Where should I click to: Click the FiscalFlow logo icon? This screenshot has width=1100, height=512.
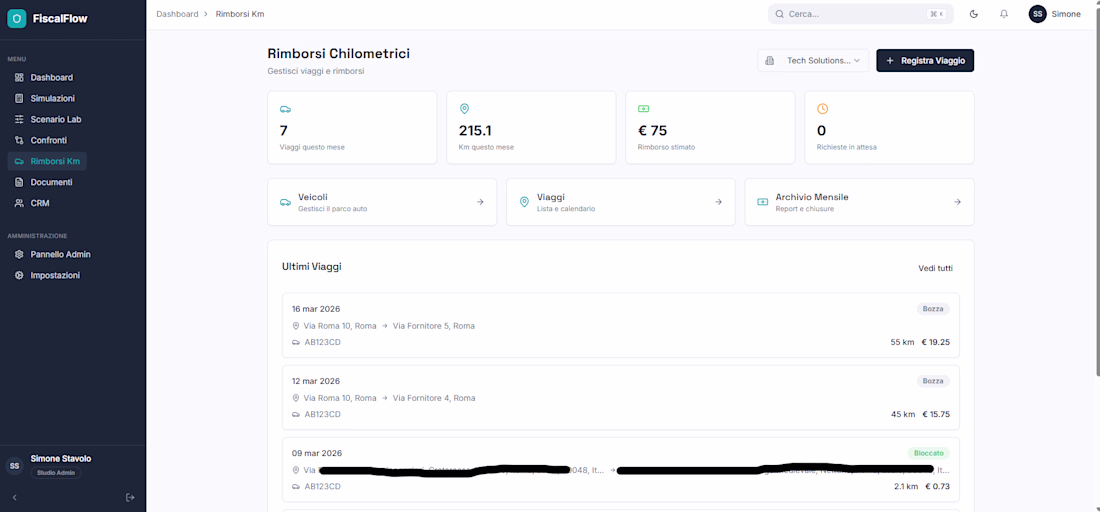click(16, 19)
